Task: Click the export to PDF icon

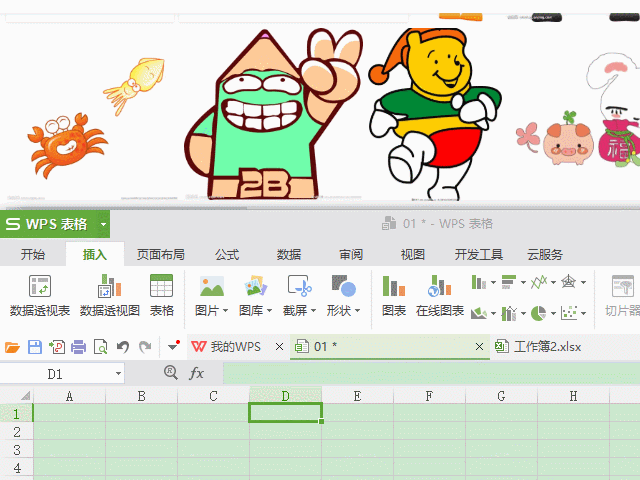Action: (57, 347)
